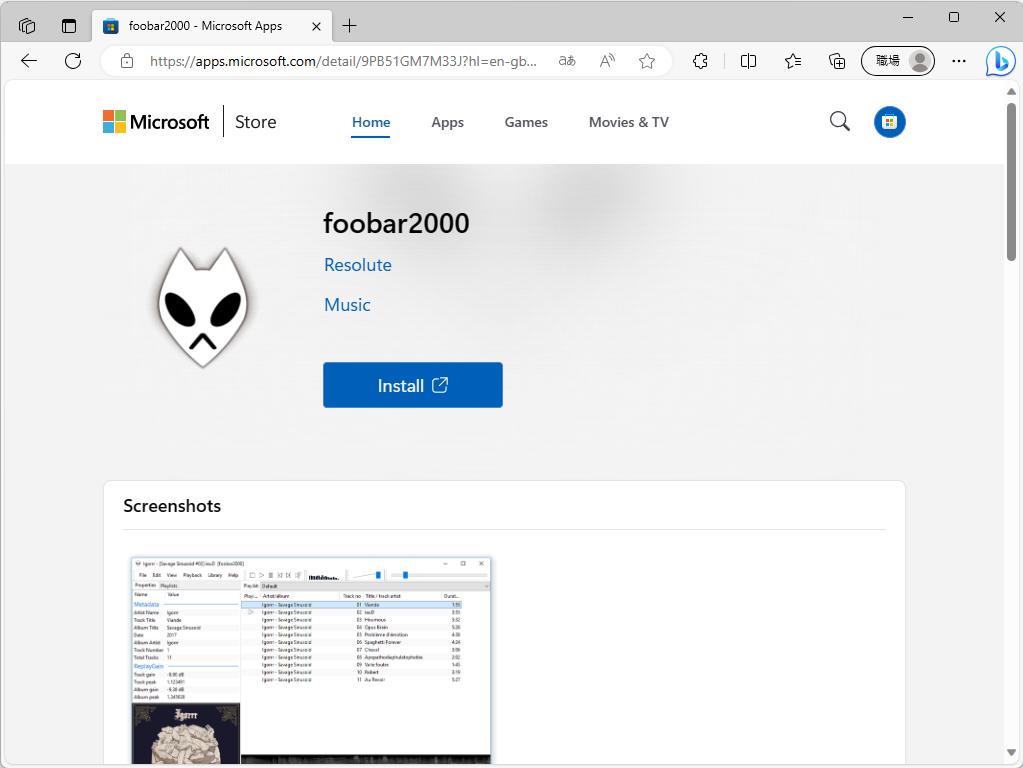Screen dimensions: 1023x768
Task: Go back to the previous page
Action: (28, 61)
